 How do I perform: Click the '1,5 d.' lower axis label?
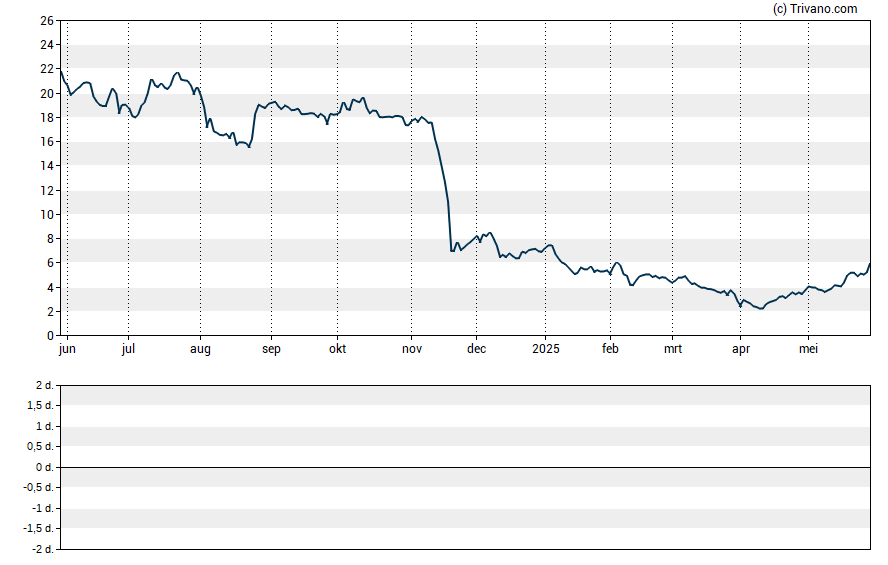40,405
